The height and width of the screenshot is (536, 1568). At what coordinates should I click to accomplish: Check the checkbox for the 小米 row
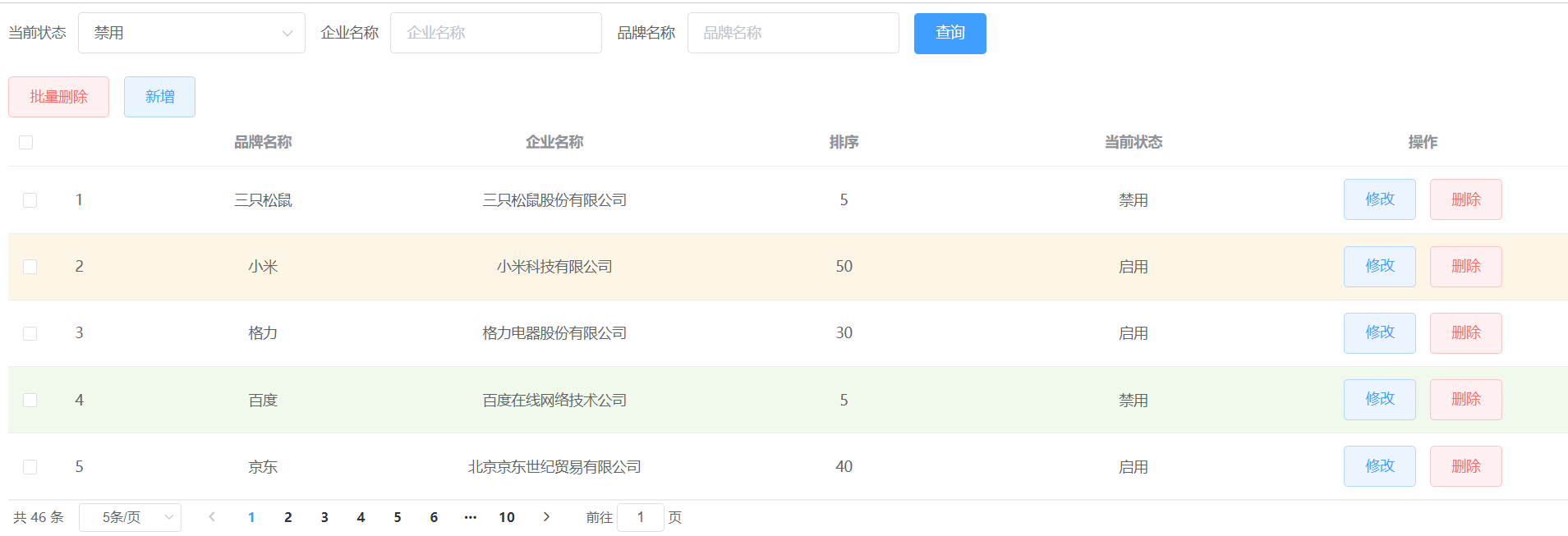[x=30, y=267]
